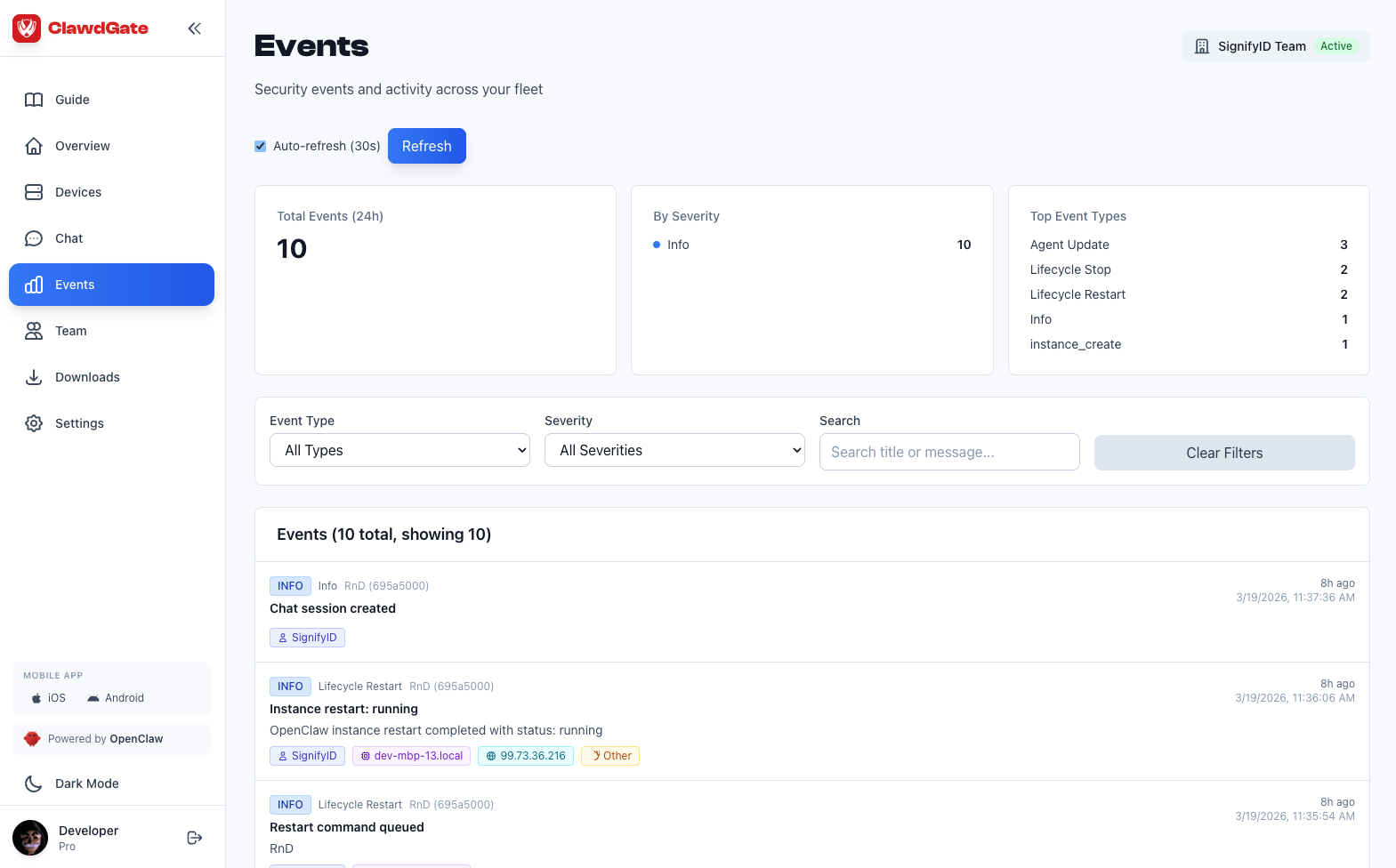Click the Active status badge
Screen dimensions: 1396x868
[1336, 46]
